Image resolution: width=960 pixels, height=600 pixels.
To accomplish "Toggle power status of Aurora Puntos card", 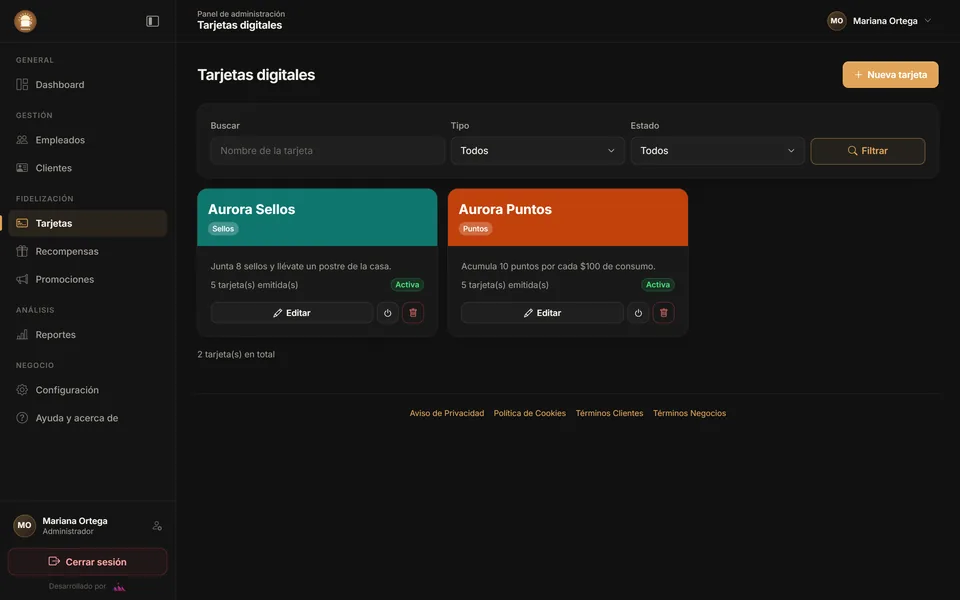I will [638, 313].
